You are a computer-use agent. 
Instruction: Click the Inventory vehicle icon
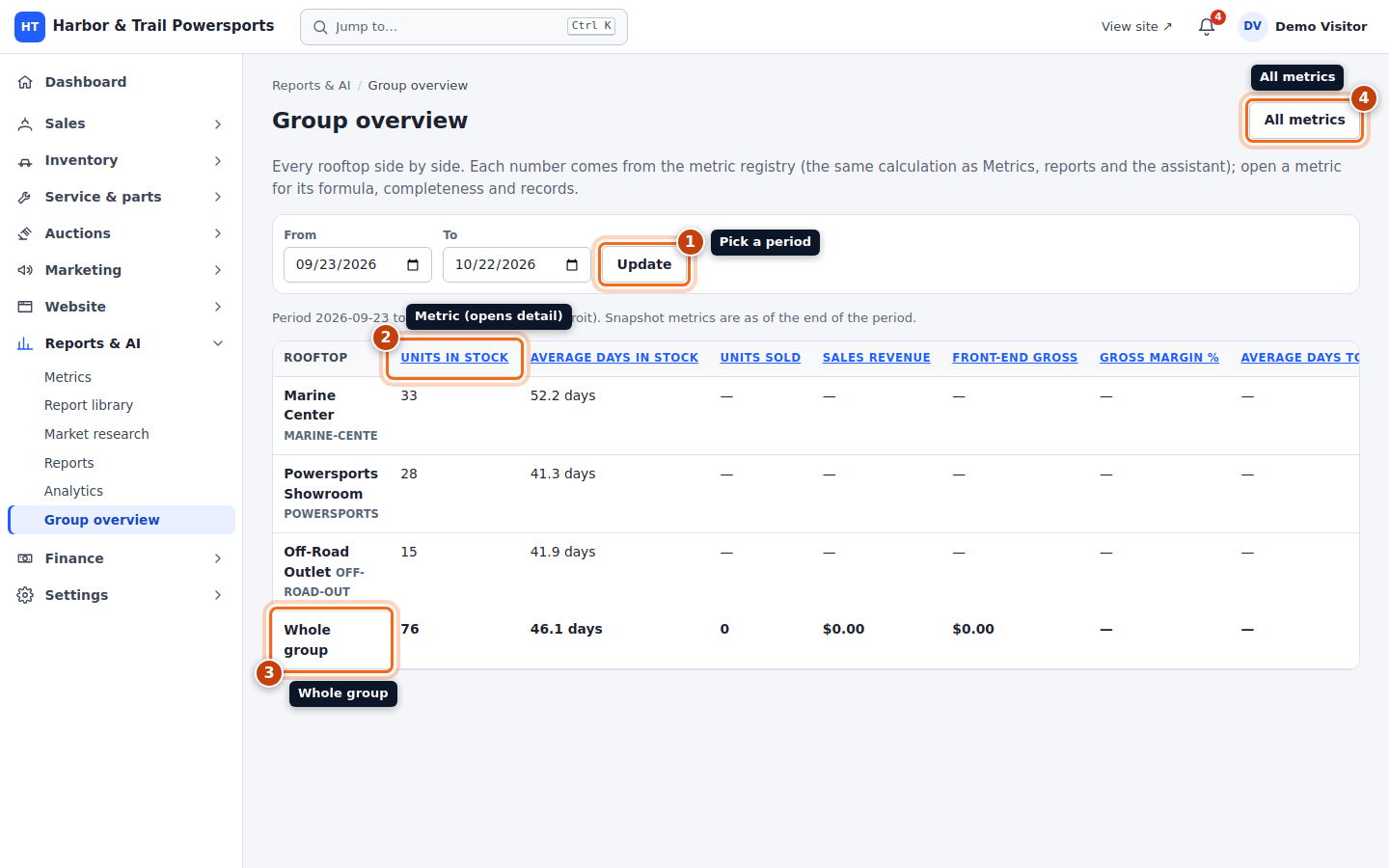[x=25, y=160]
